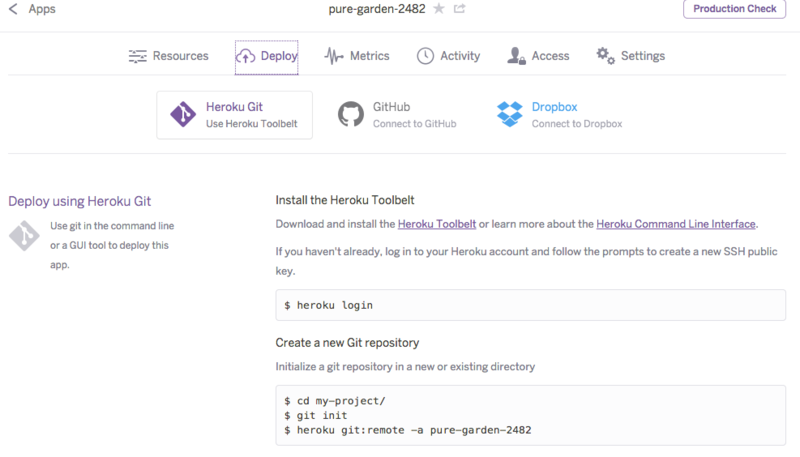Open the Heroku Command Line Interface link
The width and height of the screenshot is (800, 457).
pos(676,224)
